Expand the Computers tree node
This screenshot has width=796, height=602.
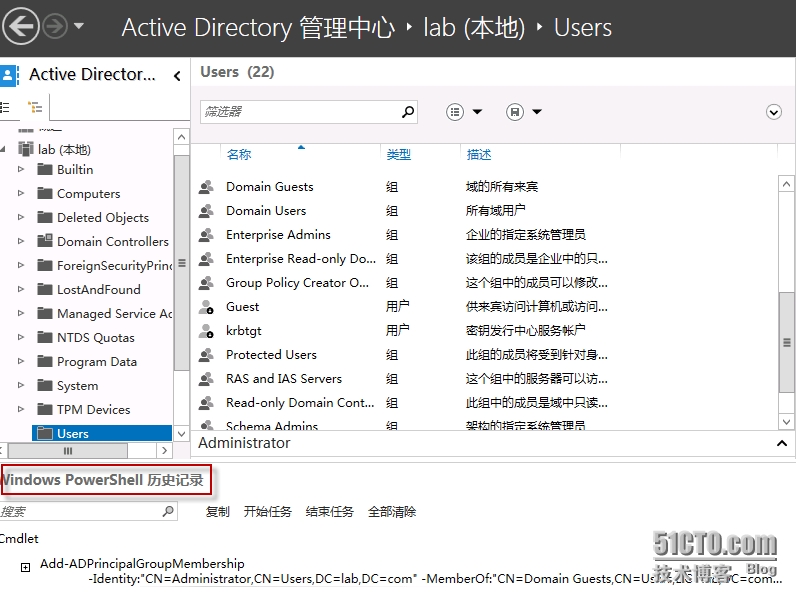21,193
